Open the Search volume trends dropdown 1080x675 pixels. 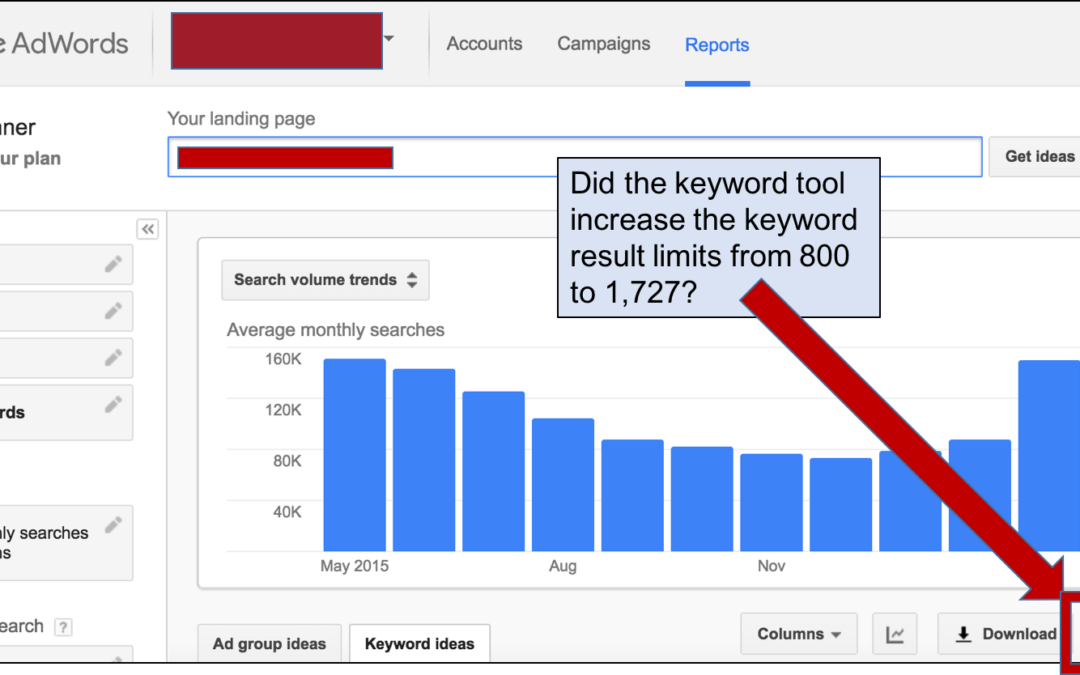(325, 280)
